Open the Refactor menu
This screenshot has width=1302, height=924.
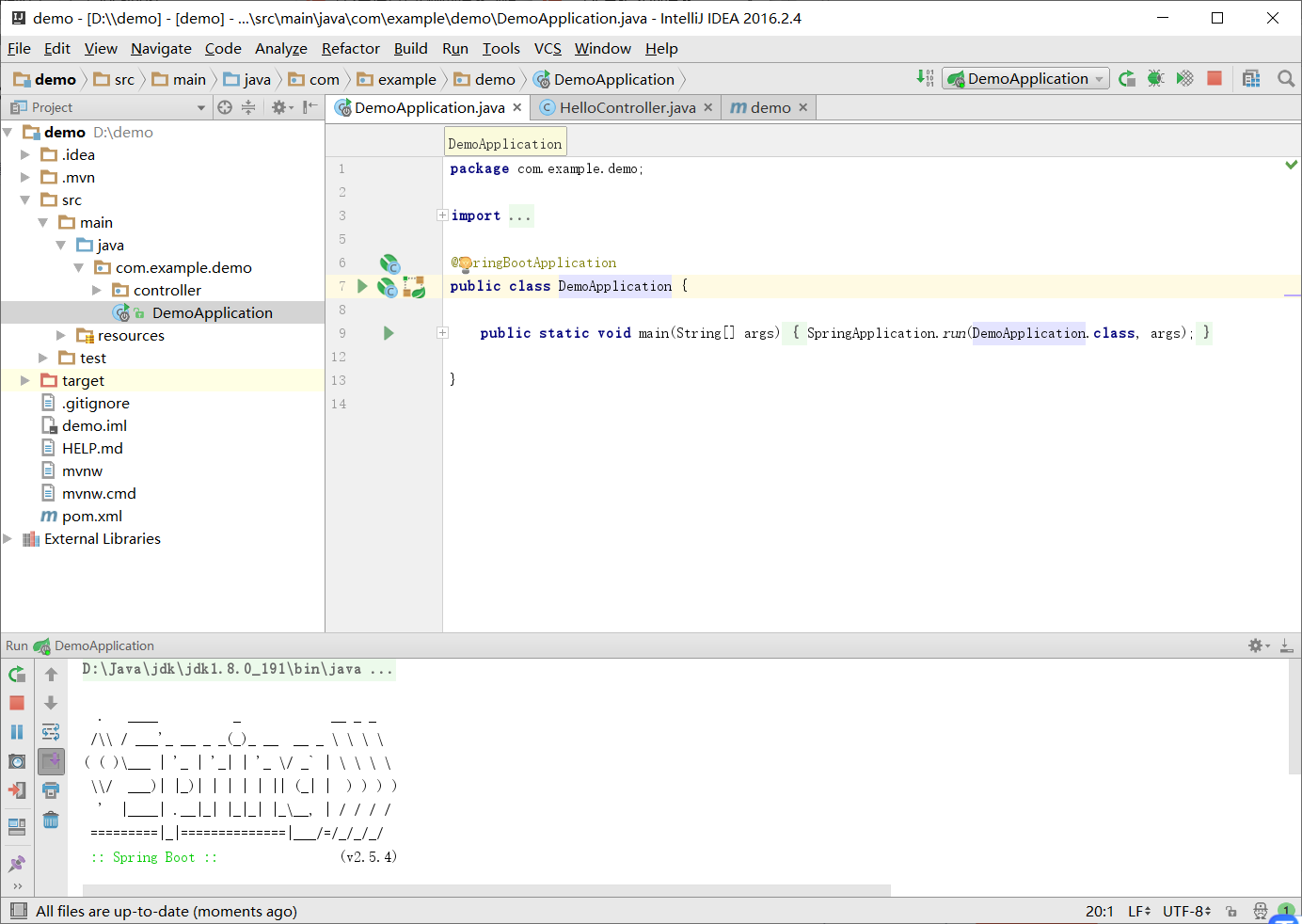click(x=350, y=48)
